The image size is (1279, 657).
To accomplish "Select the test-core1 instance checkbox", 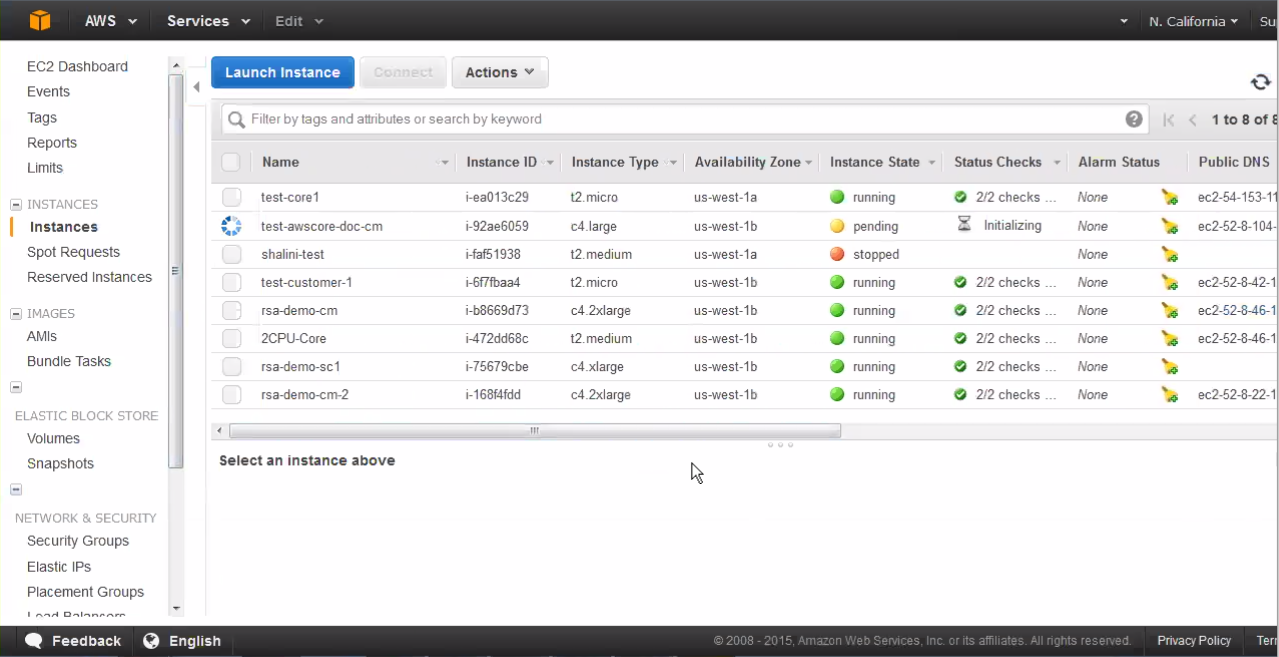I will [232, 197].
